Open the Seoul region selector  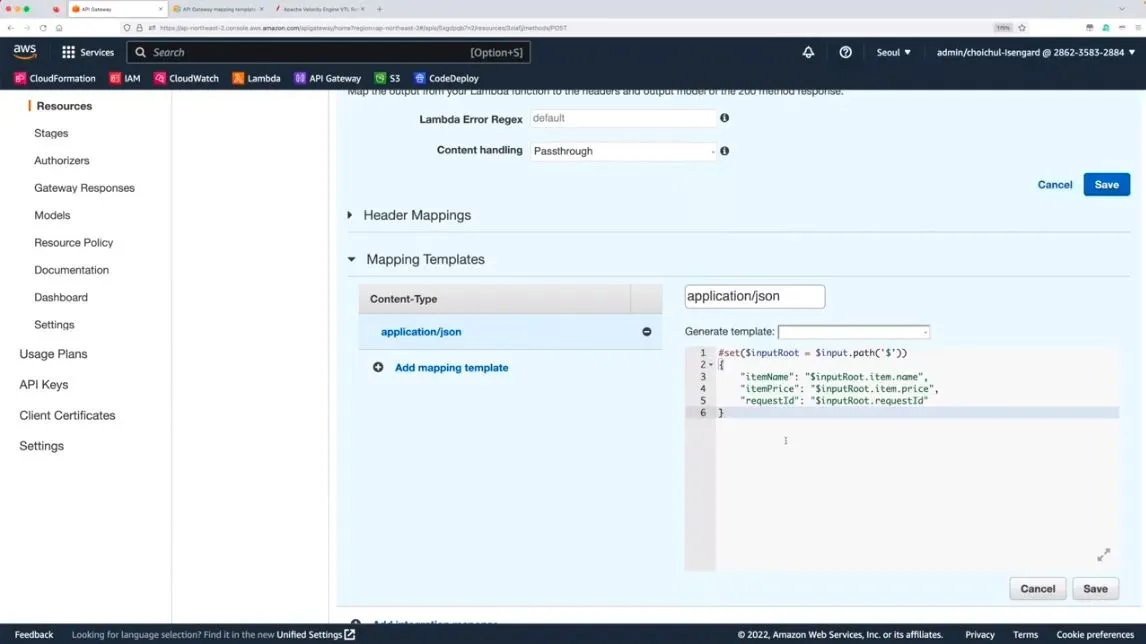[x=893, y=53]
